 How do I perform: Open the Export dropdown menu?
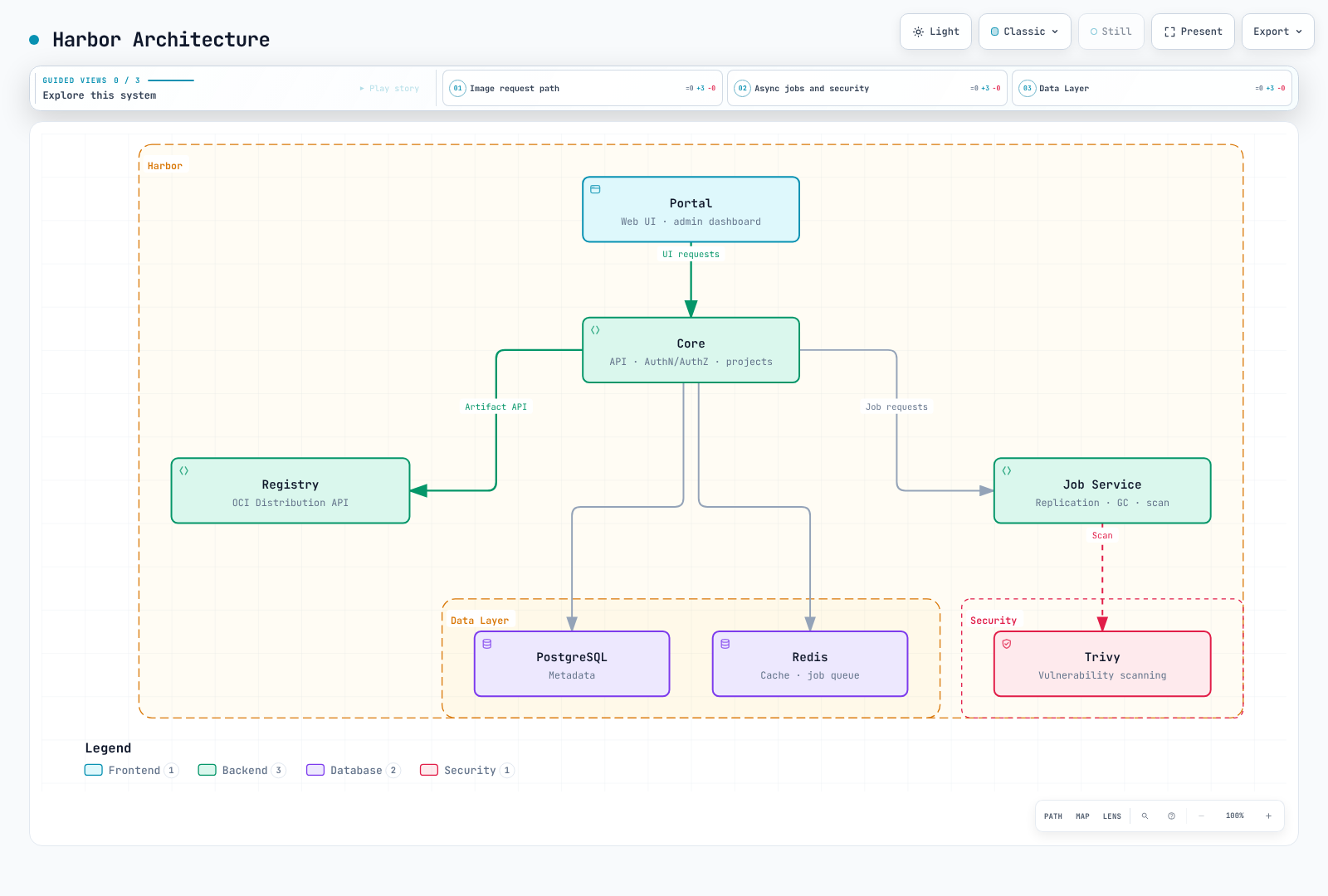[x=1278, y=32]
